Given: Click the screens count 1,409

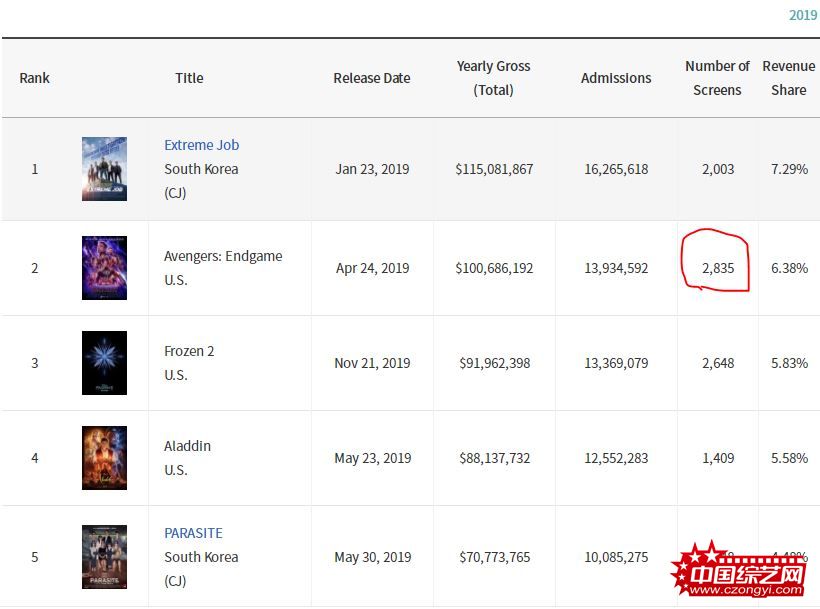Looking at the screenshot, I should pos(718,458).
